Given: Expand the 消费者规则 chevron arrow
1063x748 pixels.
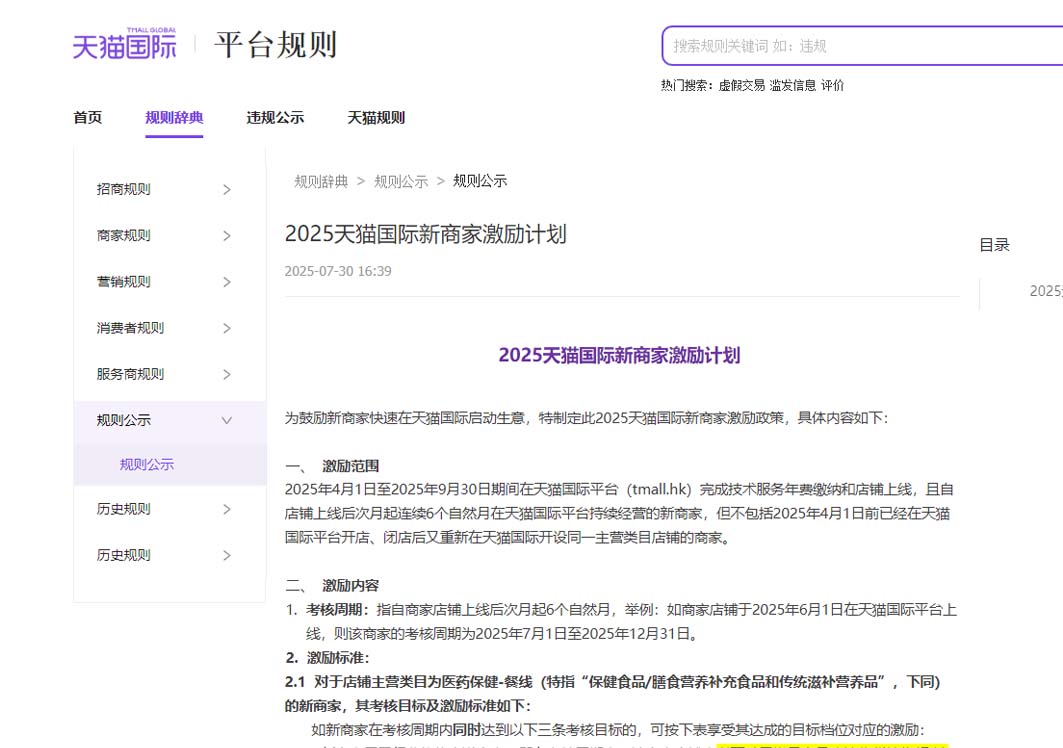Looking at the screenshot, I should pos(227,328).
